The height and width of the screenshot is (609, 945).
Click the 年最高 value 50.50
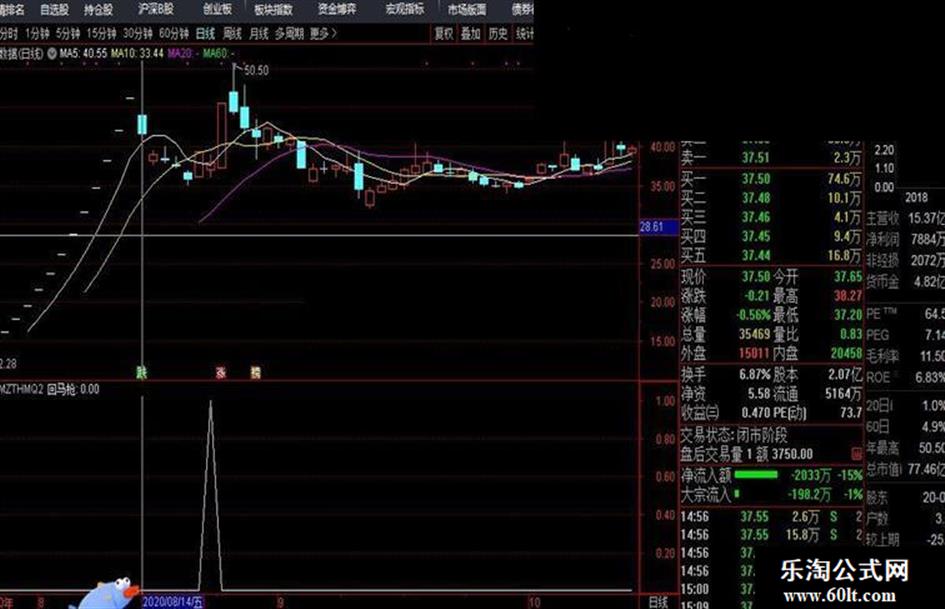point(932,448)
